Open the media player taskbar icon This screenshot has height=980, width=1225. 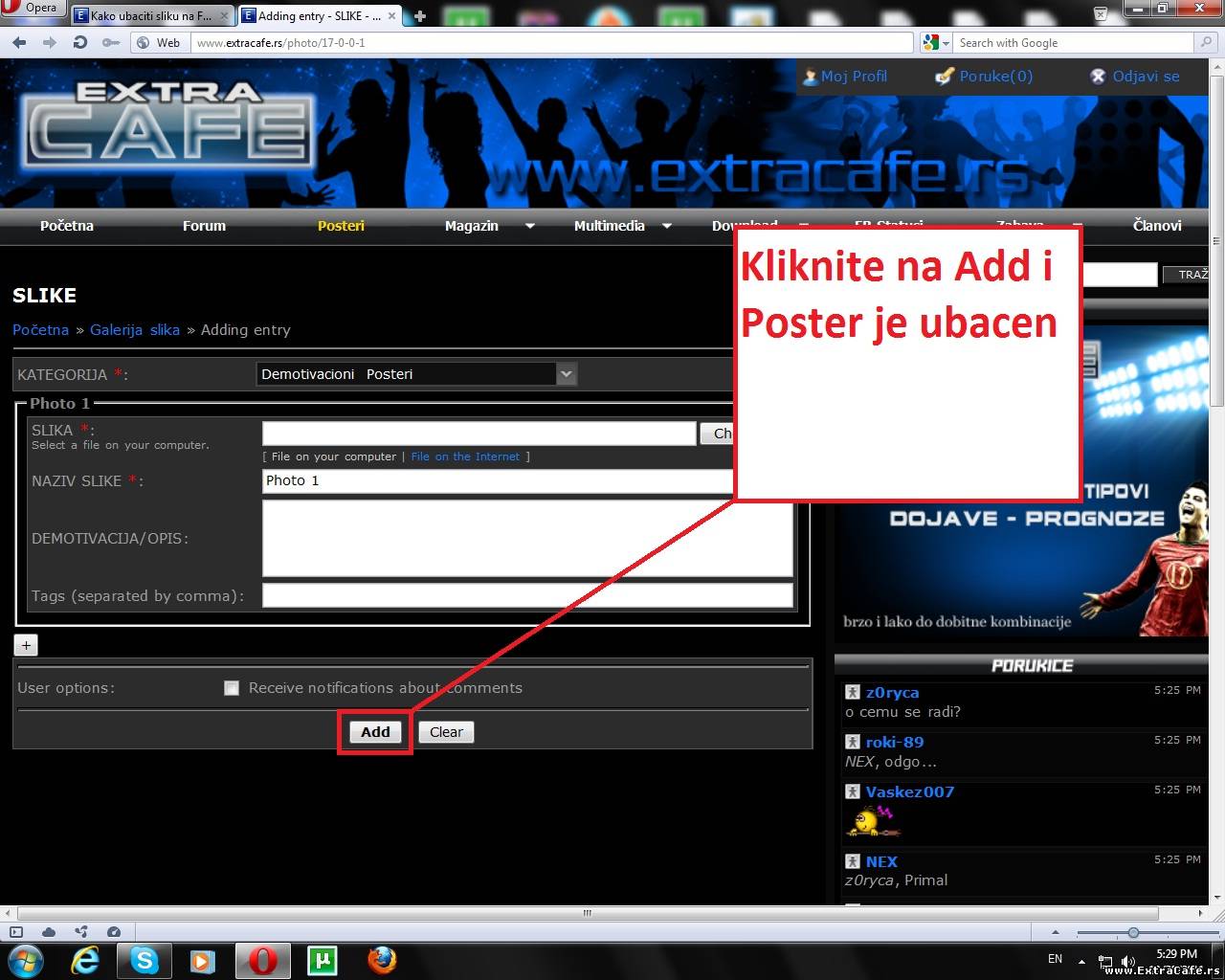coord(203,961)
